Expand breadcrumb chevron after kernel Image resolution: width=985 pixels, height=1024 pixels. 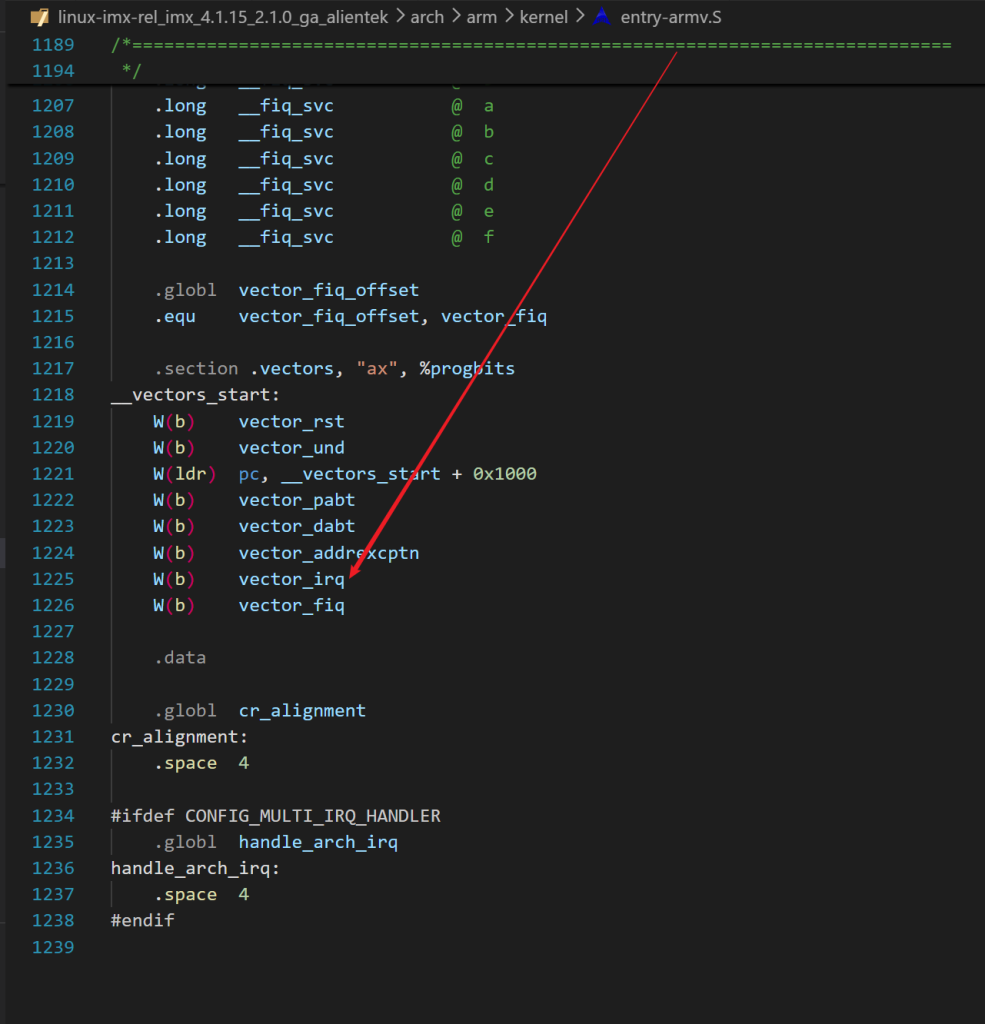pyautogui.click(x=579, y=17)
